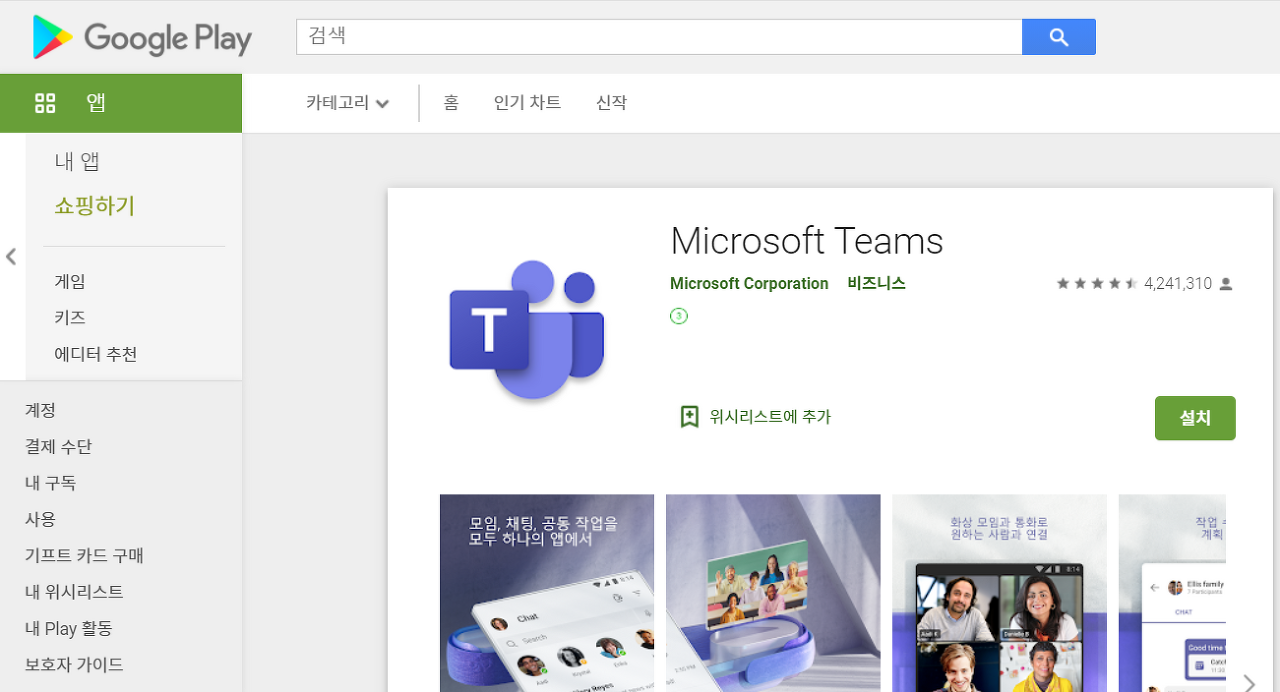The width and height of the screenshot is (1280, 692).
Task: Open 사용 in sidebar
Action: click(x=41, y=519)
